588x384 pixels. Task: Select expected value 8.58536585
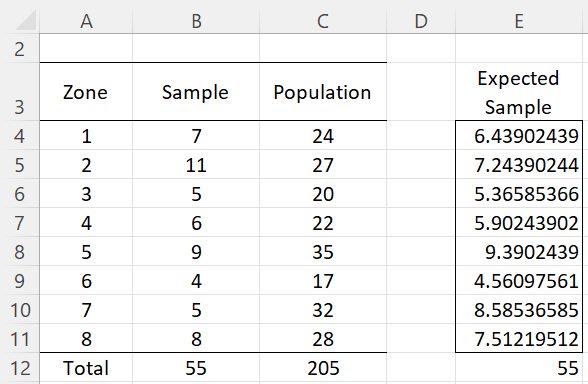(x=519, y=309)
